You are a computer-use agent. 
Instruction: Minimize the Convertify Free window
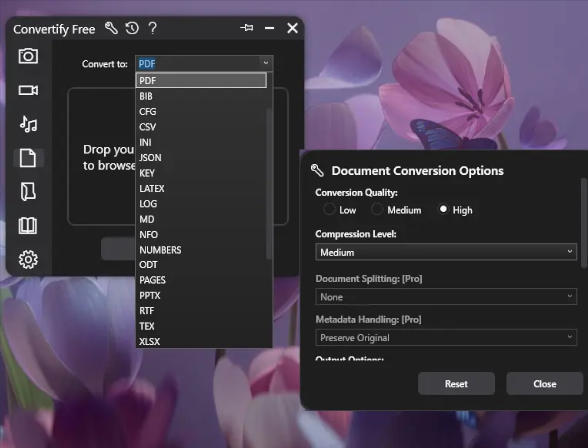[269, 28]
